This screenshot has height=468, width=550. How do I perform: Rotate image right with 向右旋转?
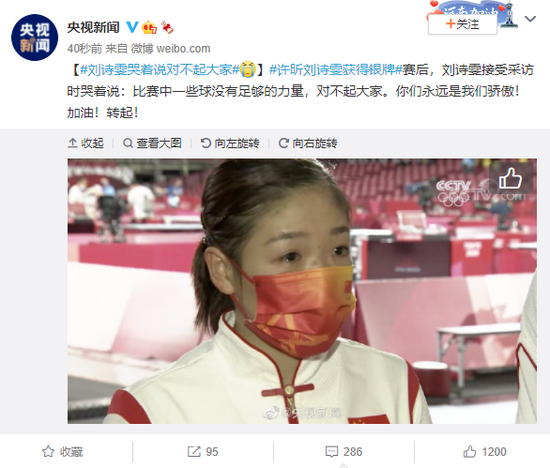[308, 143]
